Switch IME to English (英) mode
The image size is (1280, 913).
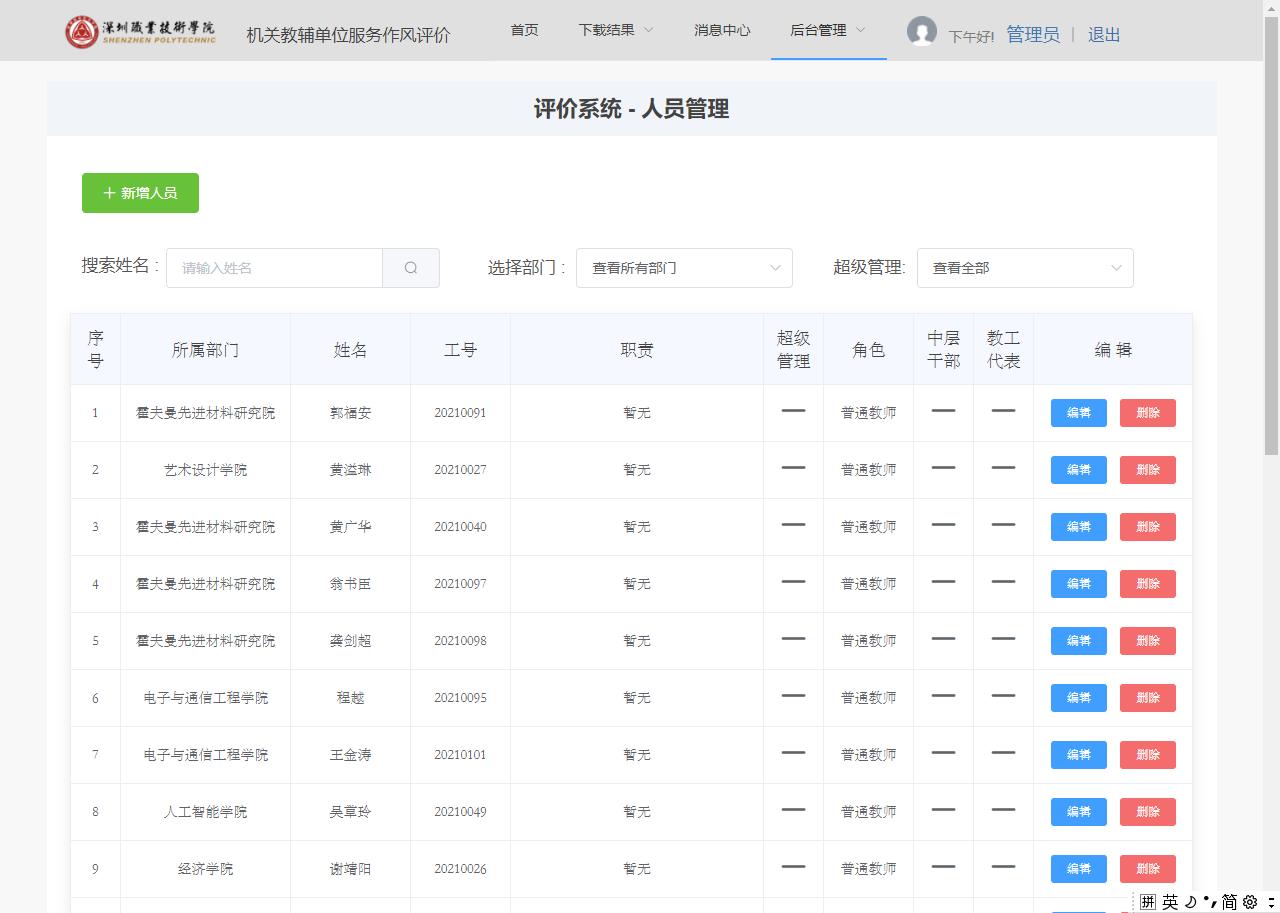coord(1170,902)
